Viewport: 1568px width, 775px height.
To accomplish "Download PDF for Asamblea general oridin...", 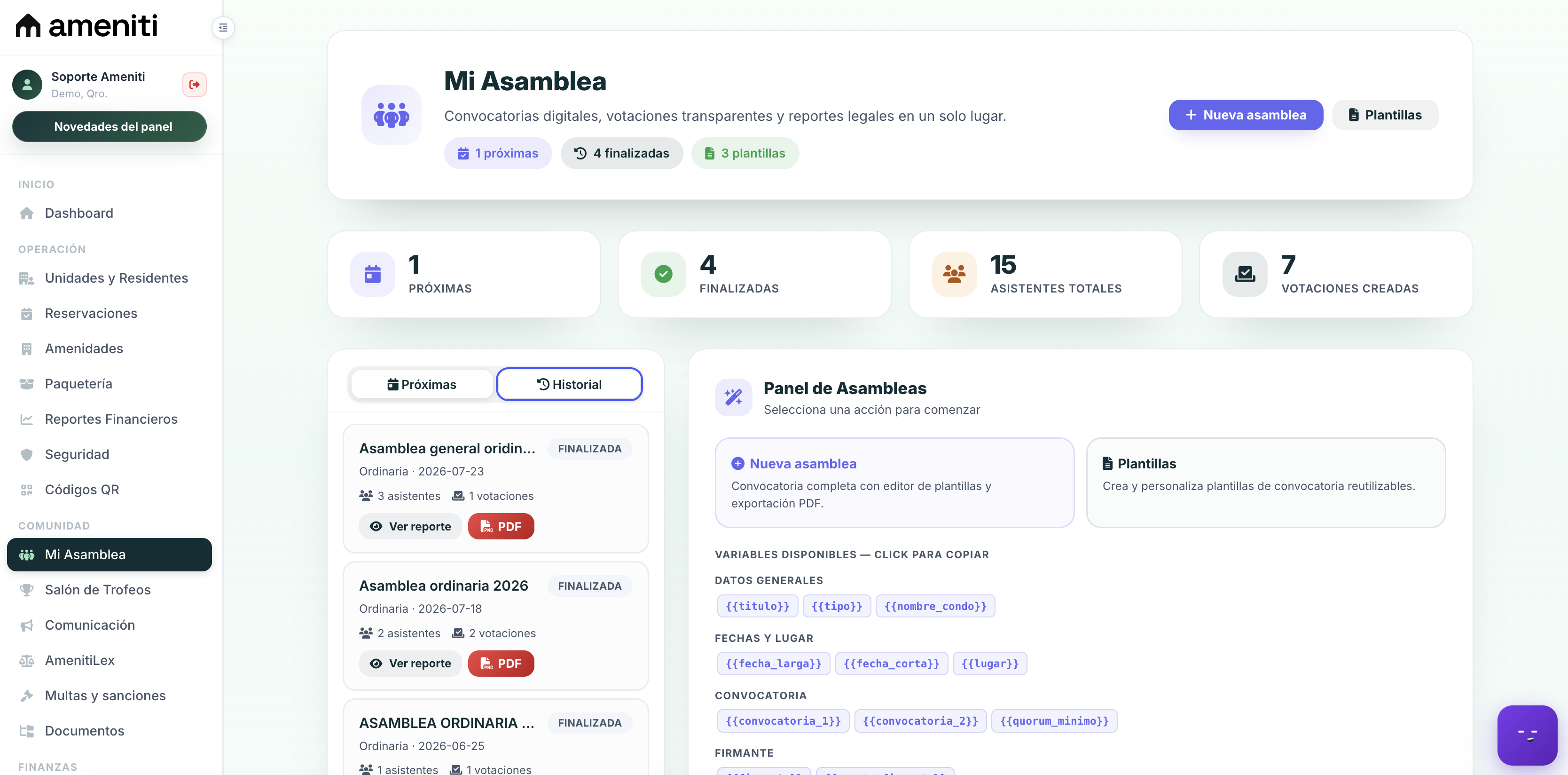I will pyautogui.click(x=501, y=526).
